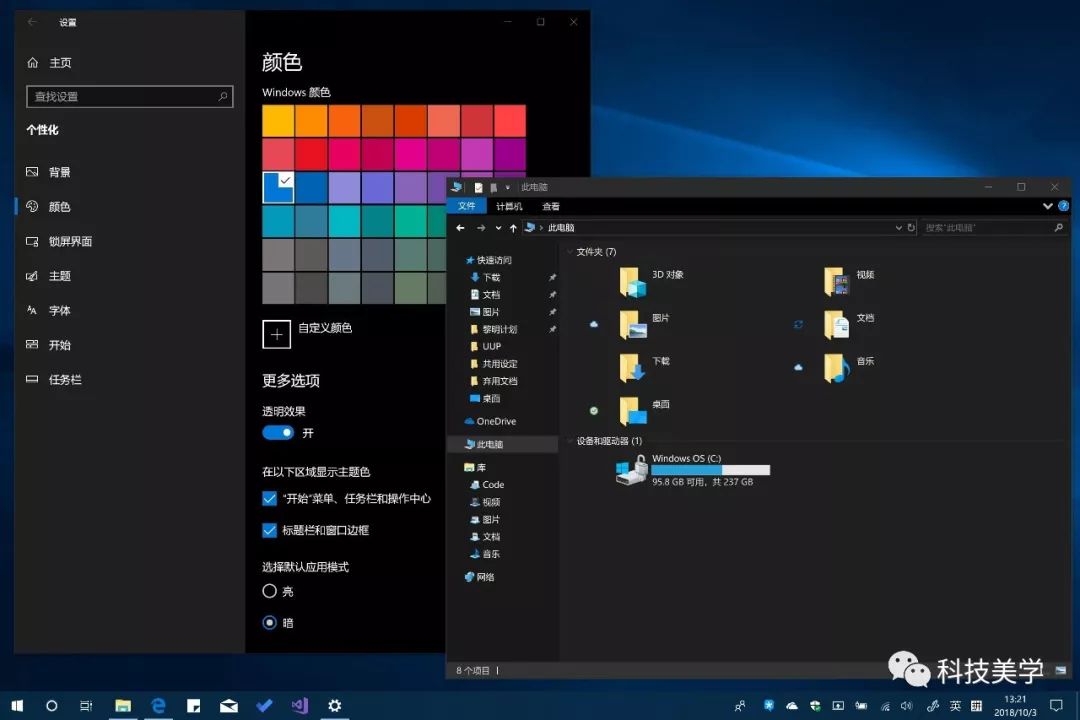Open the 文件 tab in File Explorer
The height and width of the screenshot is (720, 1080).
coord(467,206)
